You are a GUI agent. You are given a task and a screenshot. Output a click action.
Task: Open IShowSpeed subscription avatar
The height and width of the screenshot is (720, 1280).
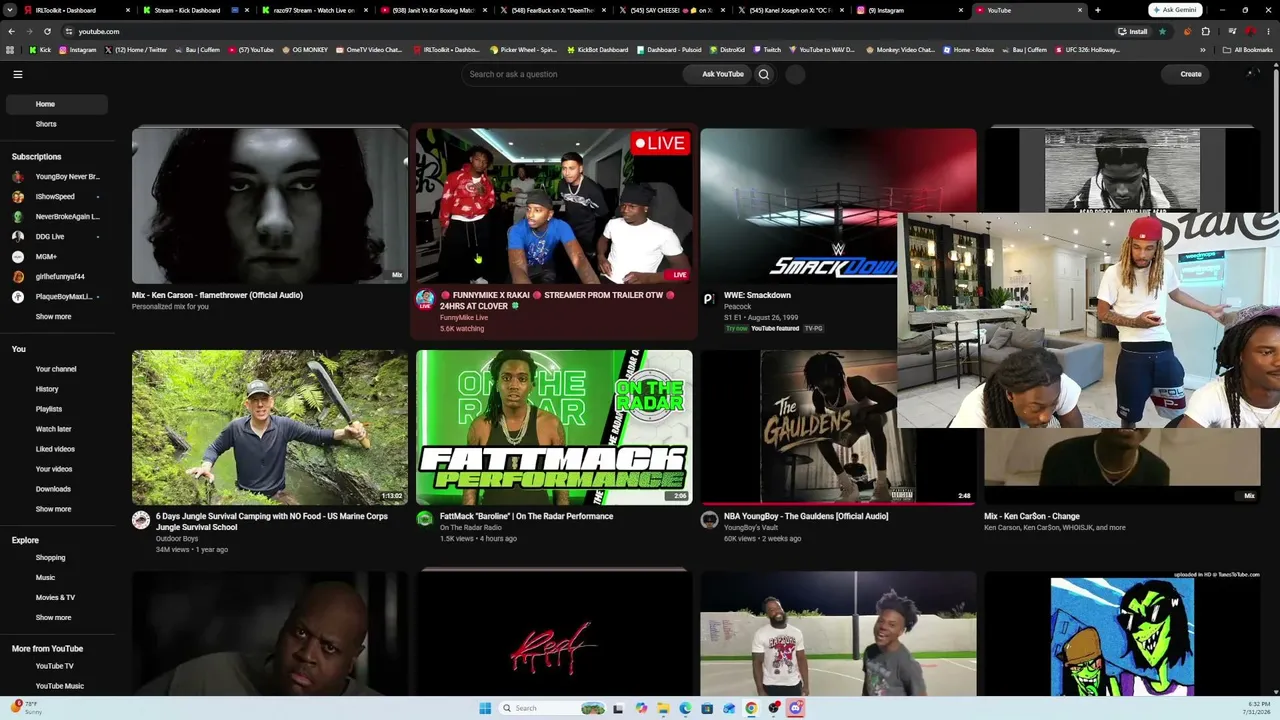[18, 197]
